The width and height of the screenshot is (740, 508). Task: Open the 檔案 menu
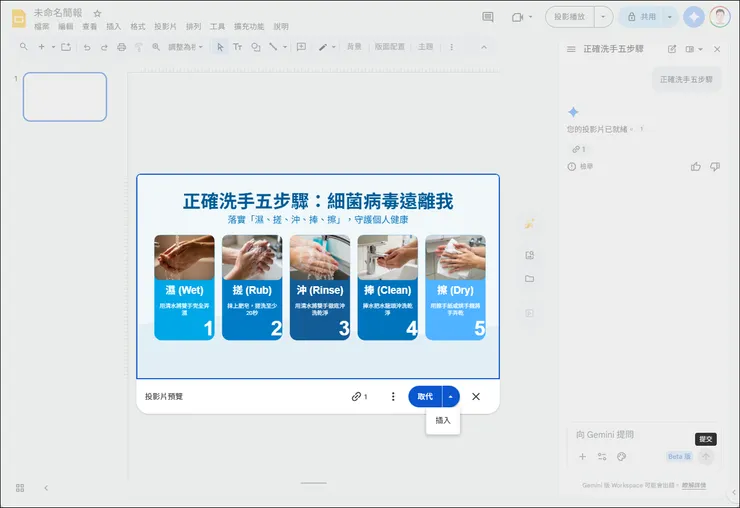pos(42,26)
